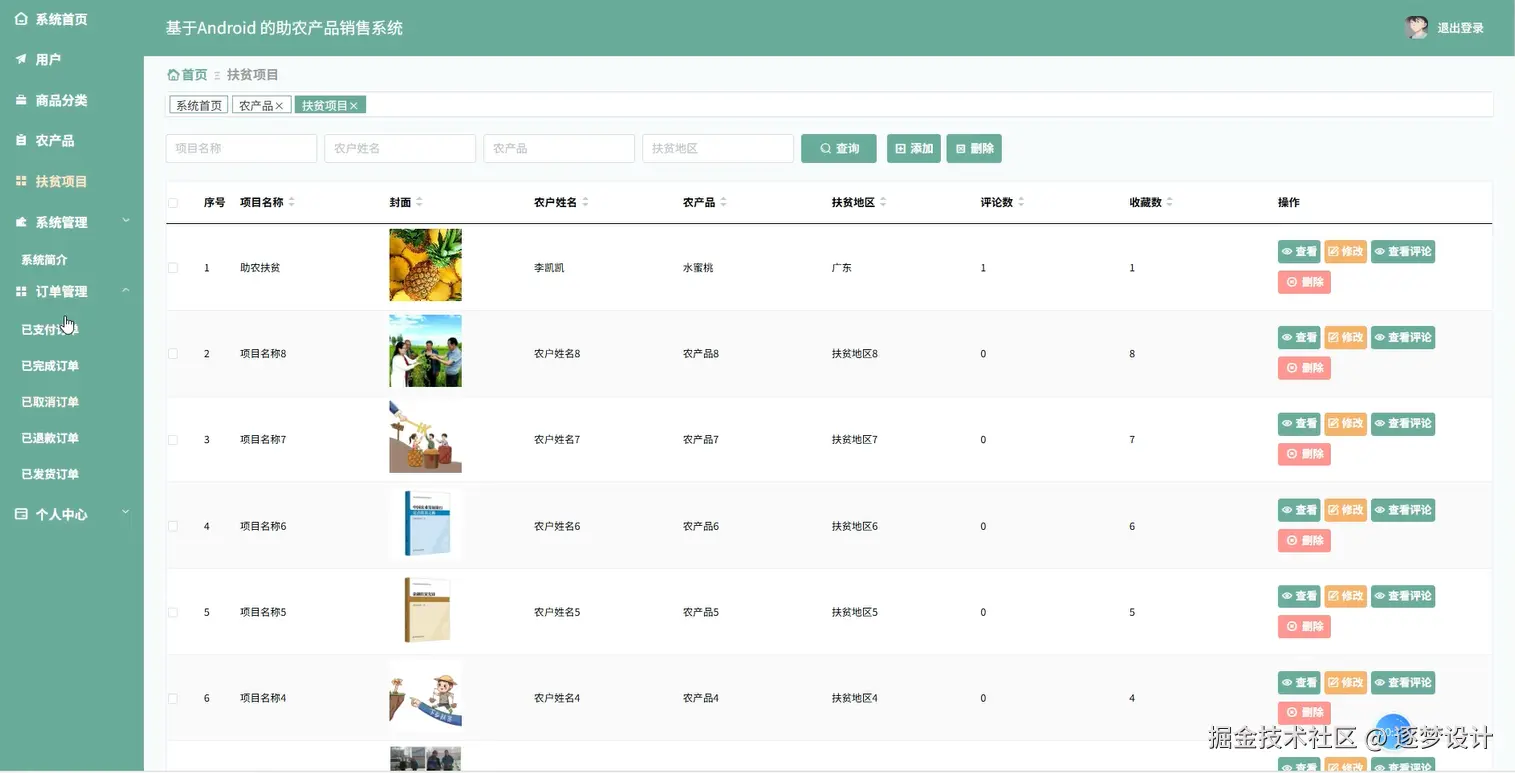The height and width of the screenshot is (773, 1515).
Task: Click the paper plane icon next to 用户
Action: [x=21, y=59]
